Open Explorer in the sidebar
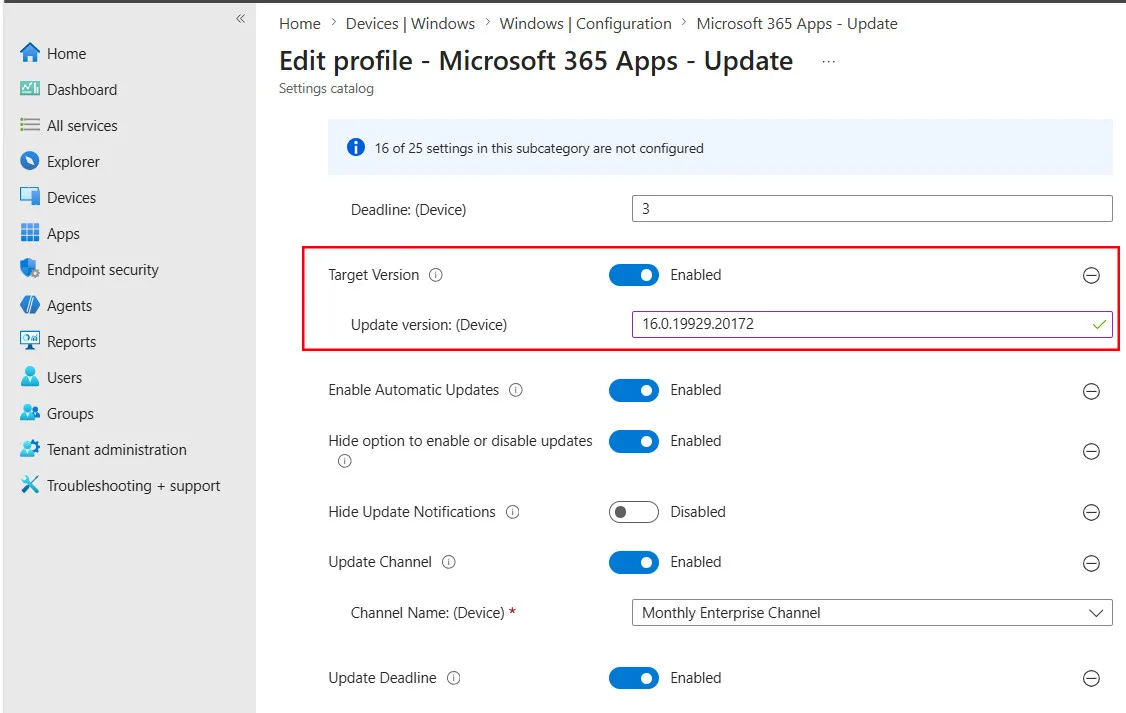The width and height of the screenshot is (1126, 713). coord(73,162)
